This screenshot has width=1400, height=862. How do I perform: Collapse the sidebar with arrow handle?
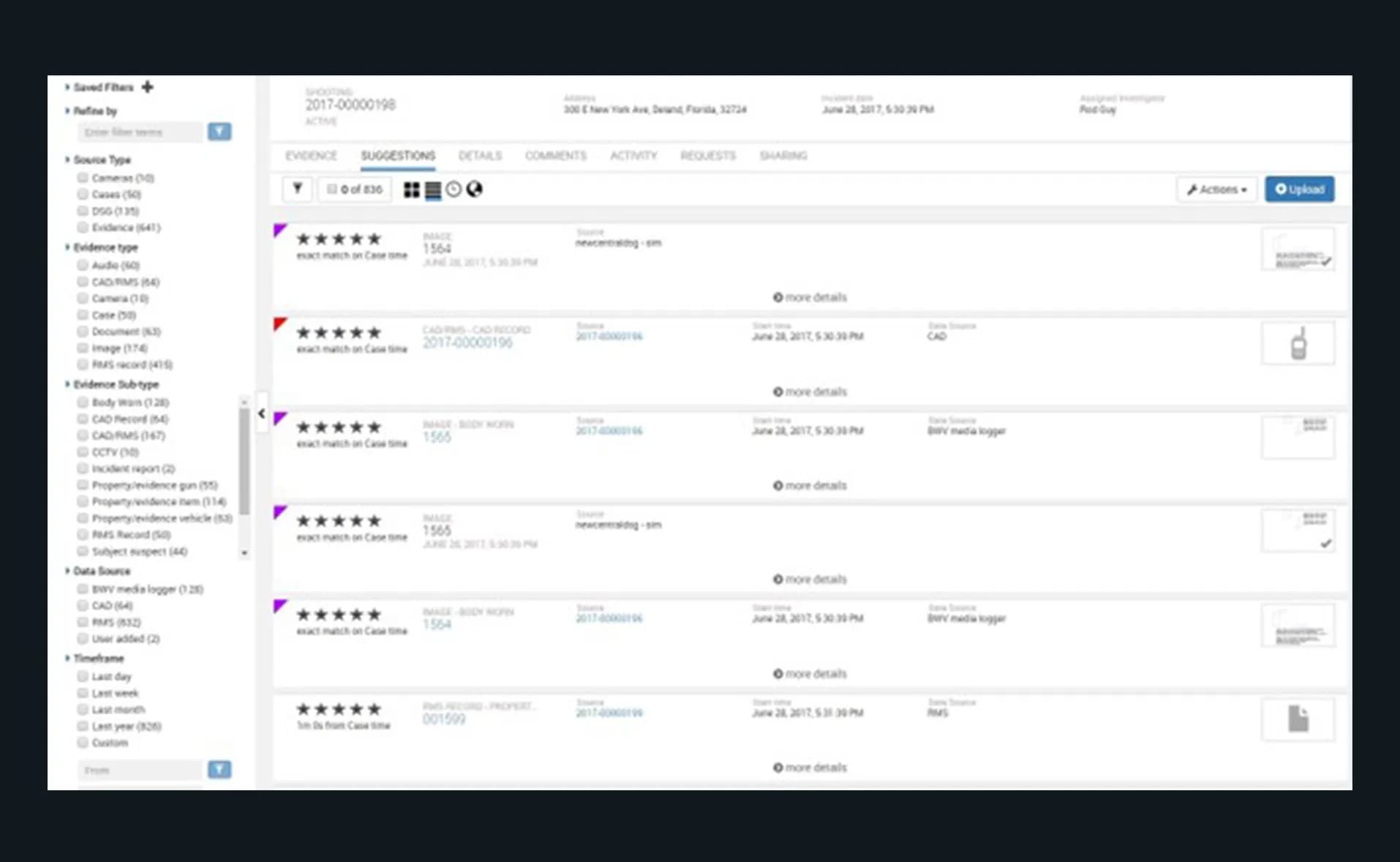pos(262,414)
